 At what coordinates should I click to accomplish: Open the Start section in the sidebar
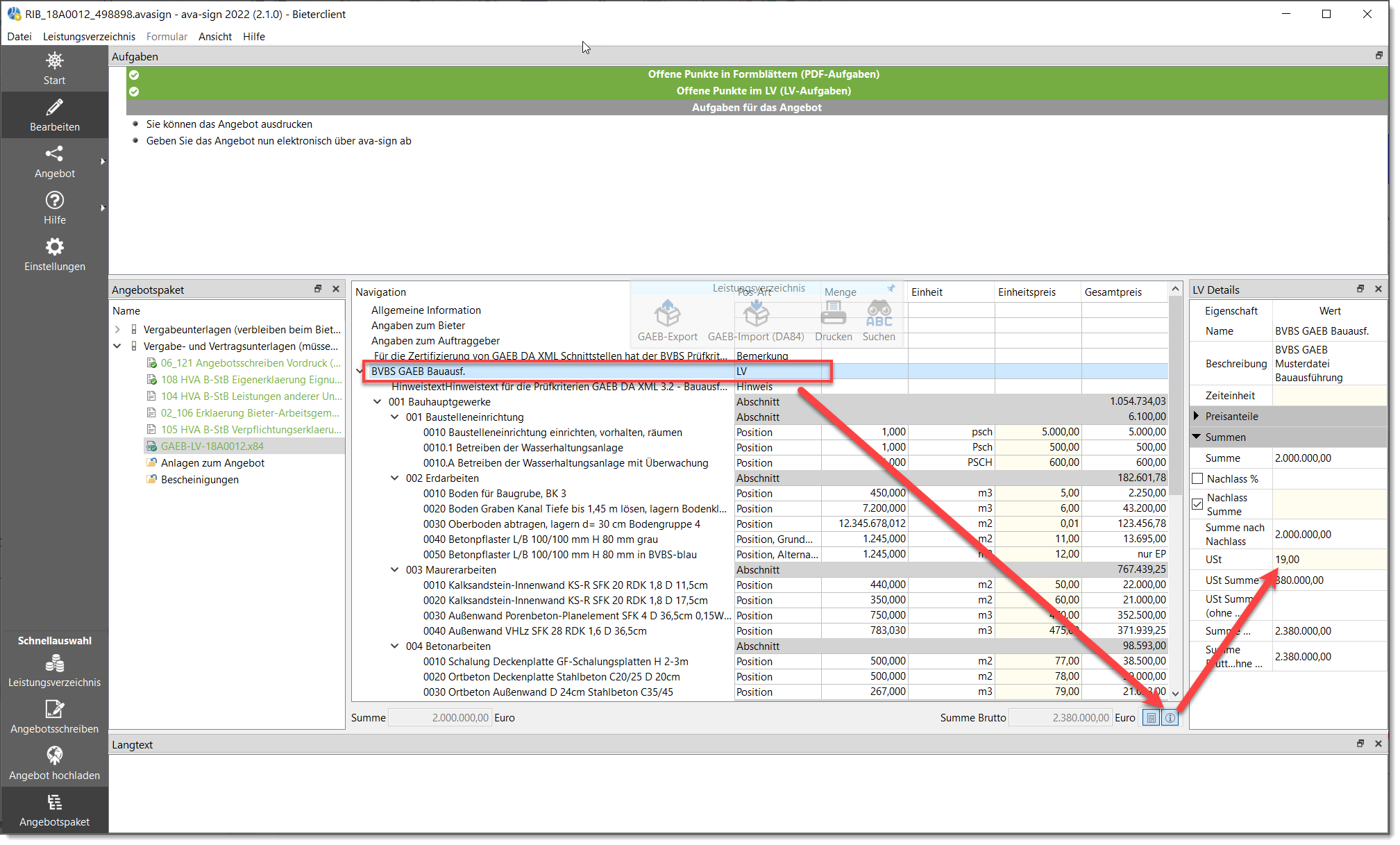[x=54, y=69]
